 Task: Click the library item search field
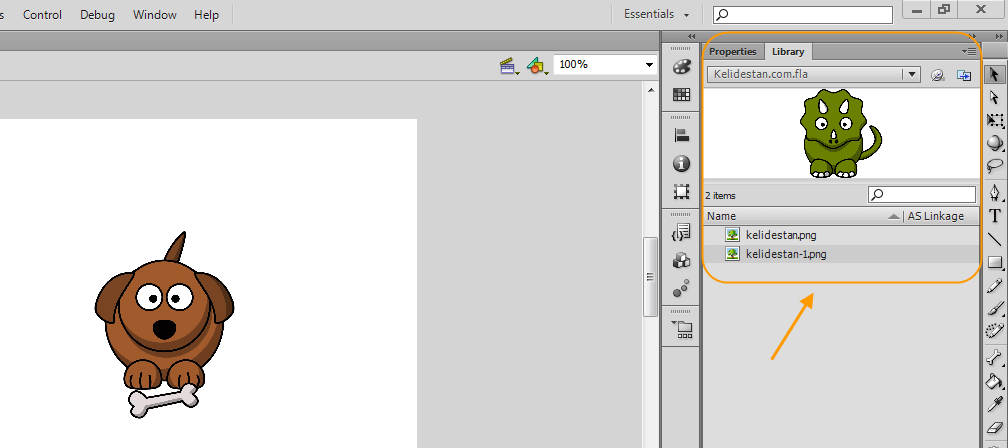coord(922,194)
